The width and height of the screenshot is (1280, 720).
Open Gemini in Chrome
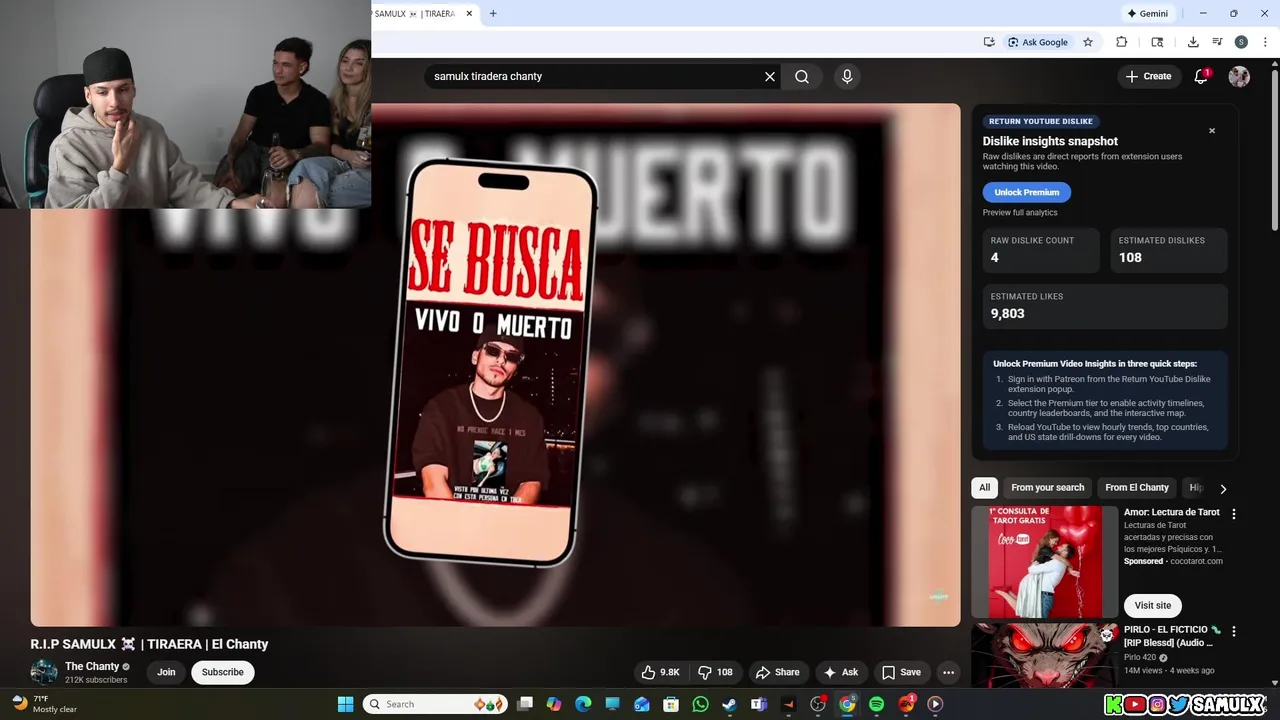click(x=1147, y=14)
